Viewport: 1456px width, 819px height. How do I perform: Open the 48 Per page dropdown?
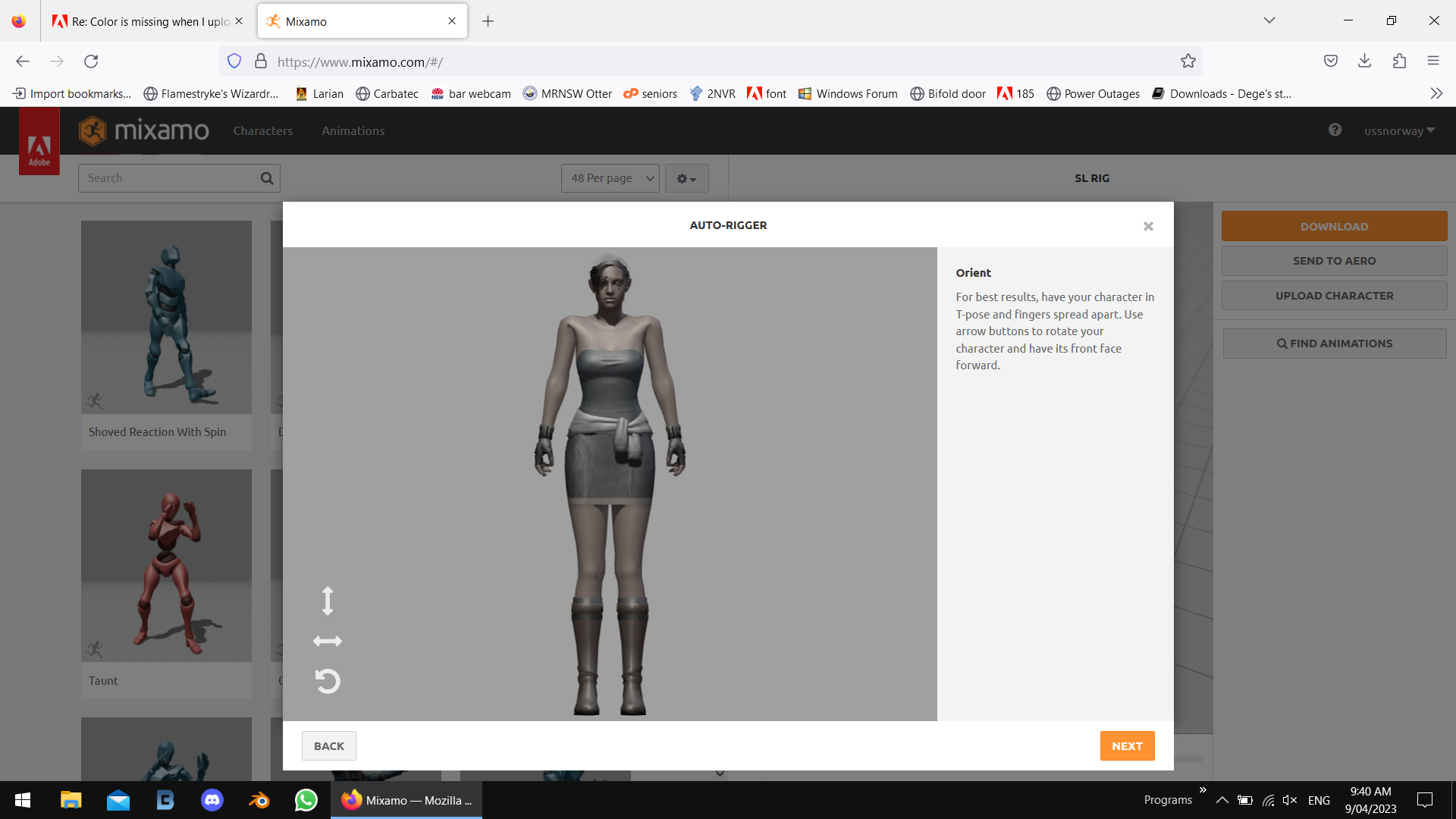[609, 177]
